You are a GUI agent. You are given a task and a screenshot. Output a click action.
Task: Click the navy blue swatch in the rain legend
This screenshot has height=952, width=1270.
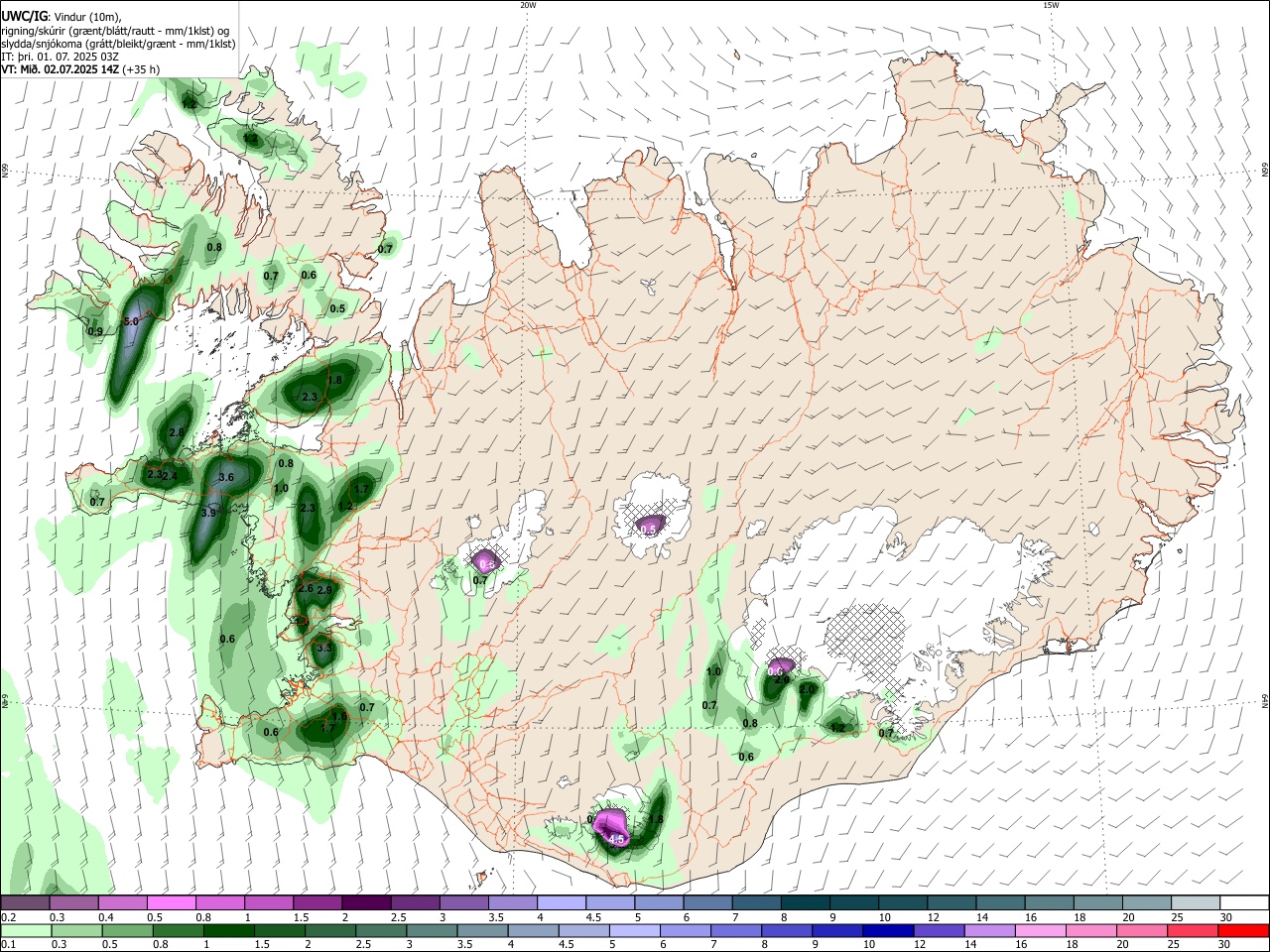coord(887,931)
